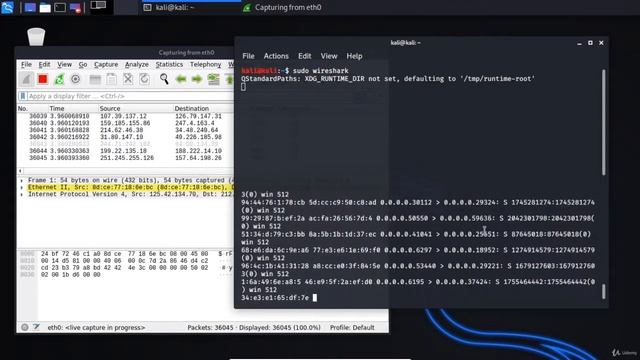Restart the current capture with green fin icon
The image size is (640, 360).
(59, 79)
